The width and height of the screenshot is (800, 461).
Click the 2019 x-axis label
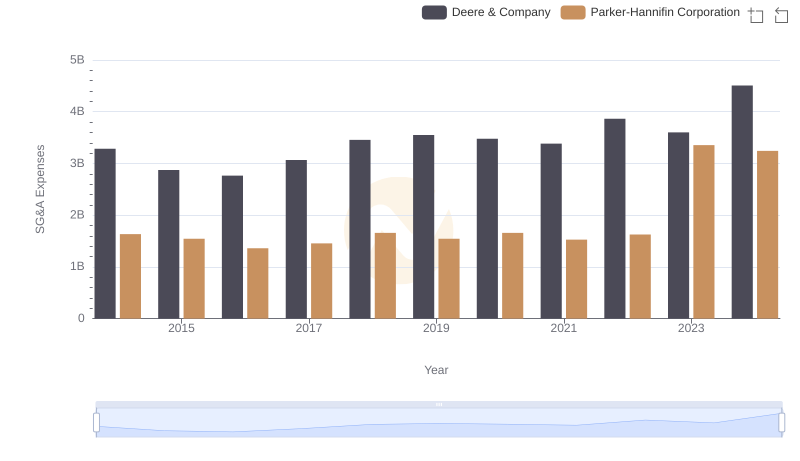pos(436,328)
